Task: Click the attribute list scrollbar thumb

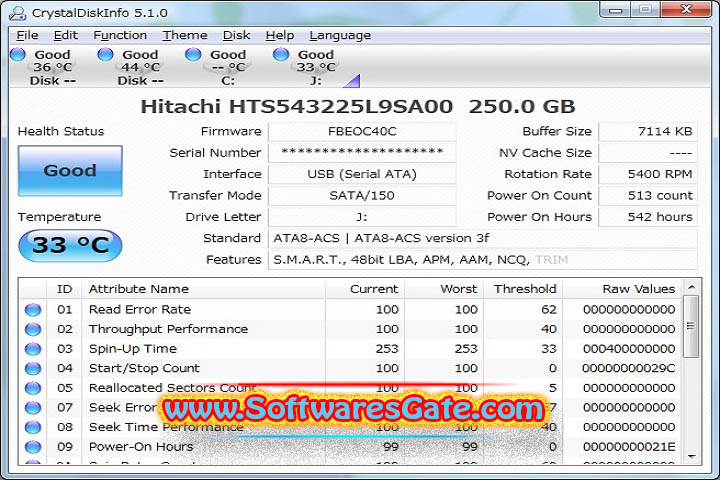Action: point(691,327)
